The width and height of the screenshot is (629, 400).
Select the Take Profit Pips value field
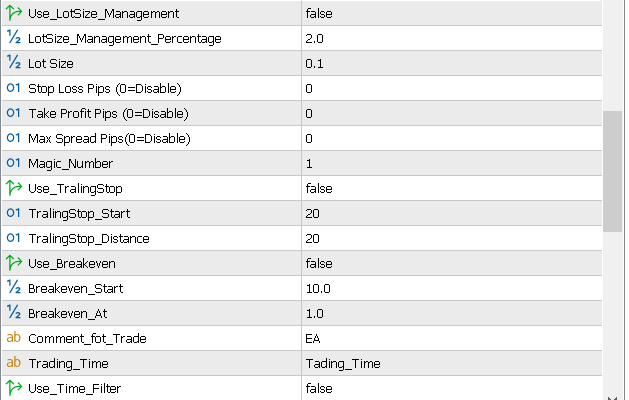[450, 113]
